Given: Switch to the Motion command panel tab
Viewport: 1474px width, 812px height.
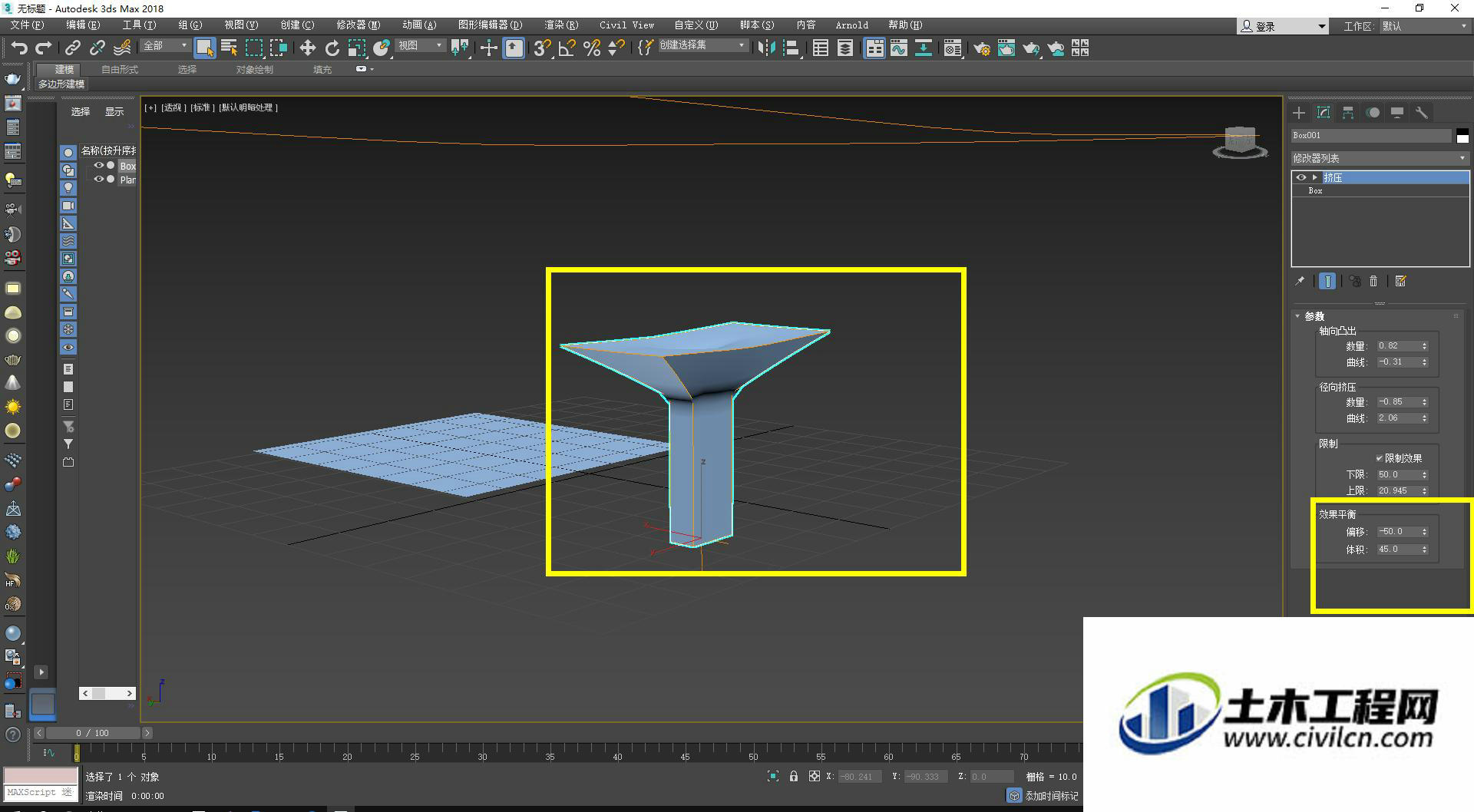Looking at the screenshot, I should (x=1373, y=113).
